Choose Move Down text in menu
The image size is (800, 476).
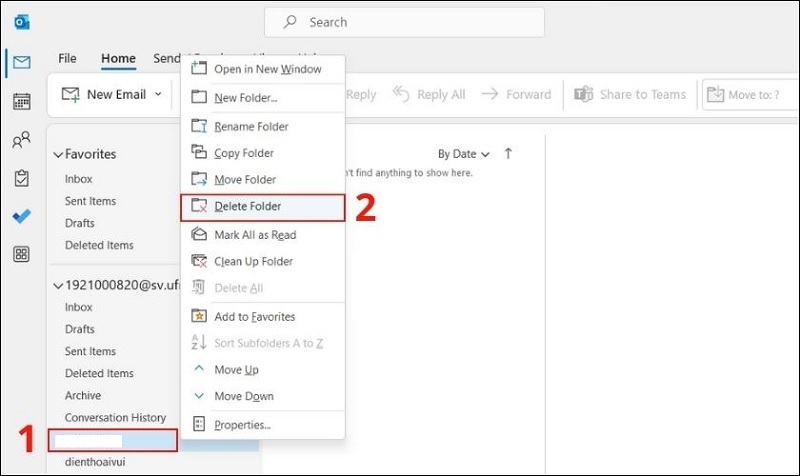[244, 396]
